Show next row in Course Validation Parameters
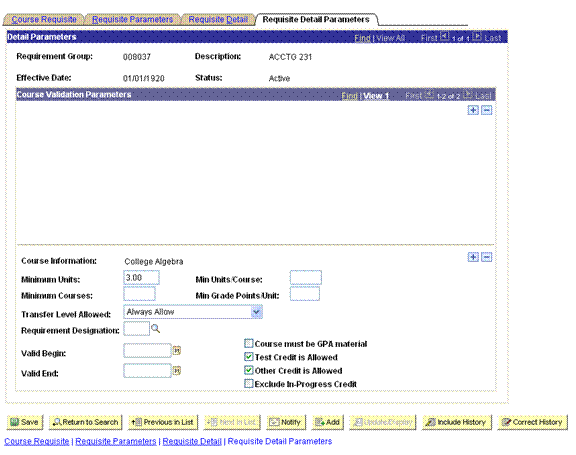The width and height of the screenshot is (576, 455). 468,94
